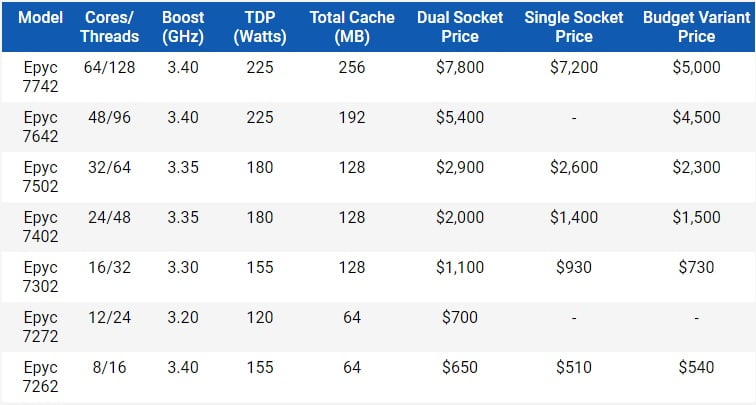
Task: Click the $4,500 budget variant price
Action: coord(694,118)
